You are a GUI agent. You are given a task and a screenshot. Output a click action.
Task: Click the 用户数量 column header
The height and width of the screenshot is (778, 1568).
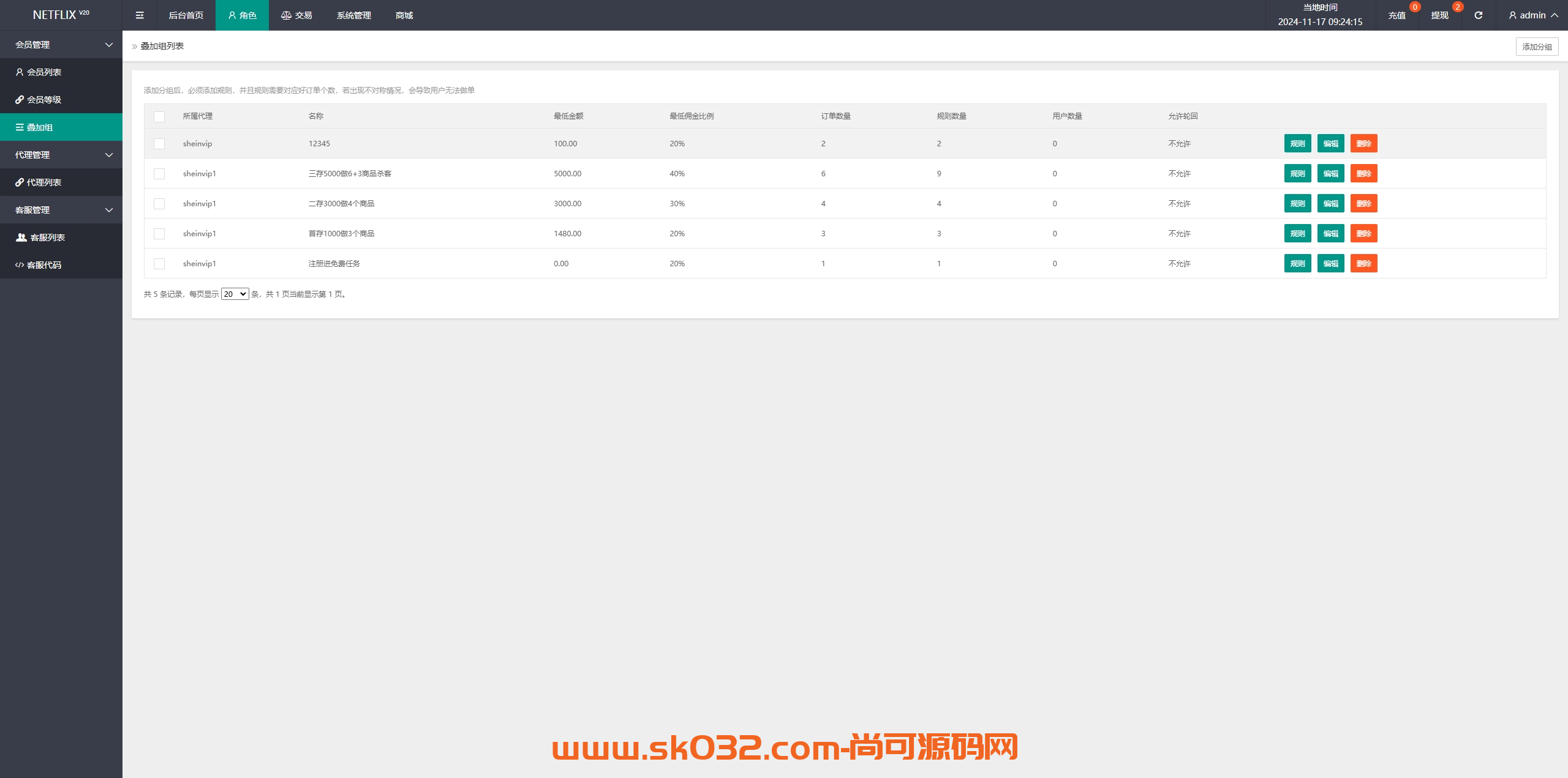coord(1068,116)
